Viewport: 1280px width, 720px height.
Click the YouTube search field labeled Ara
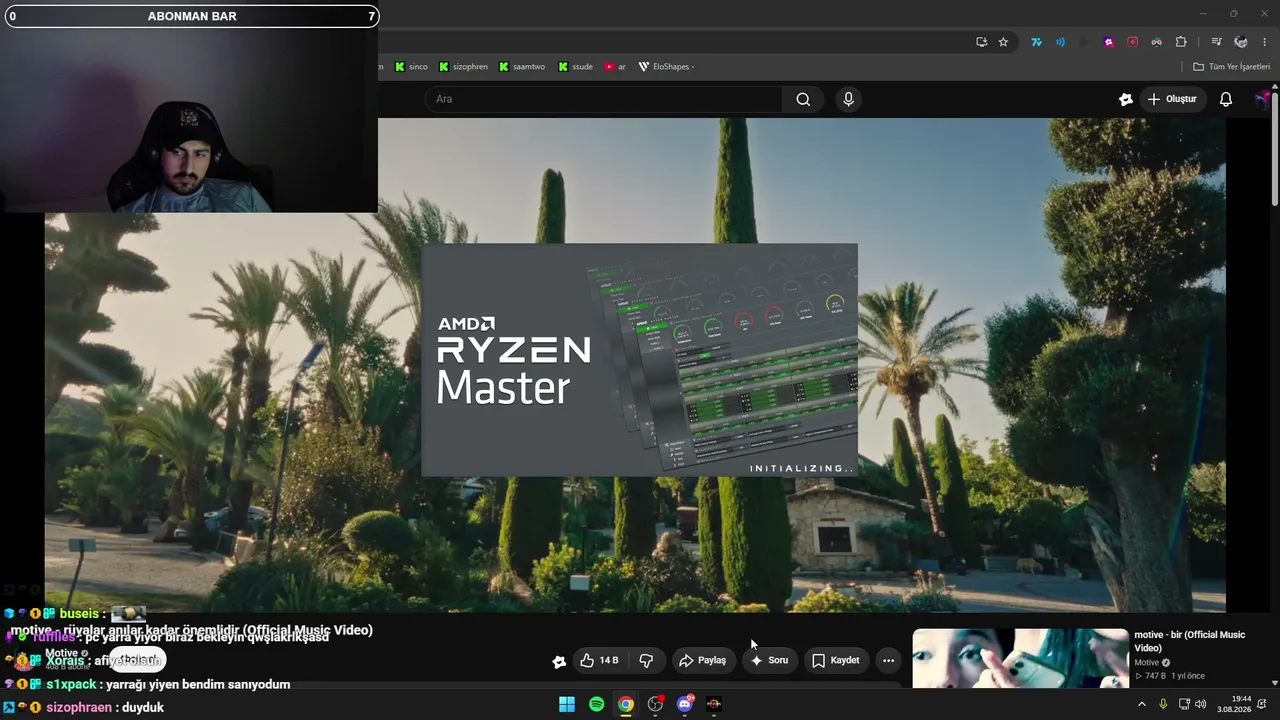coord(604,99)
